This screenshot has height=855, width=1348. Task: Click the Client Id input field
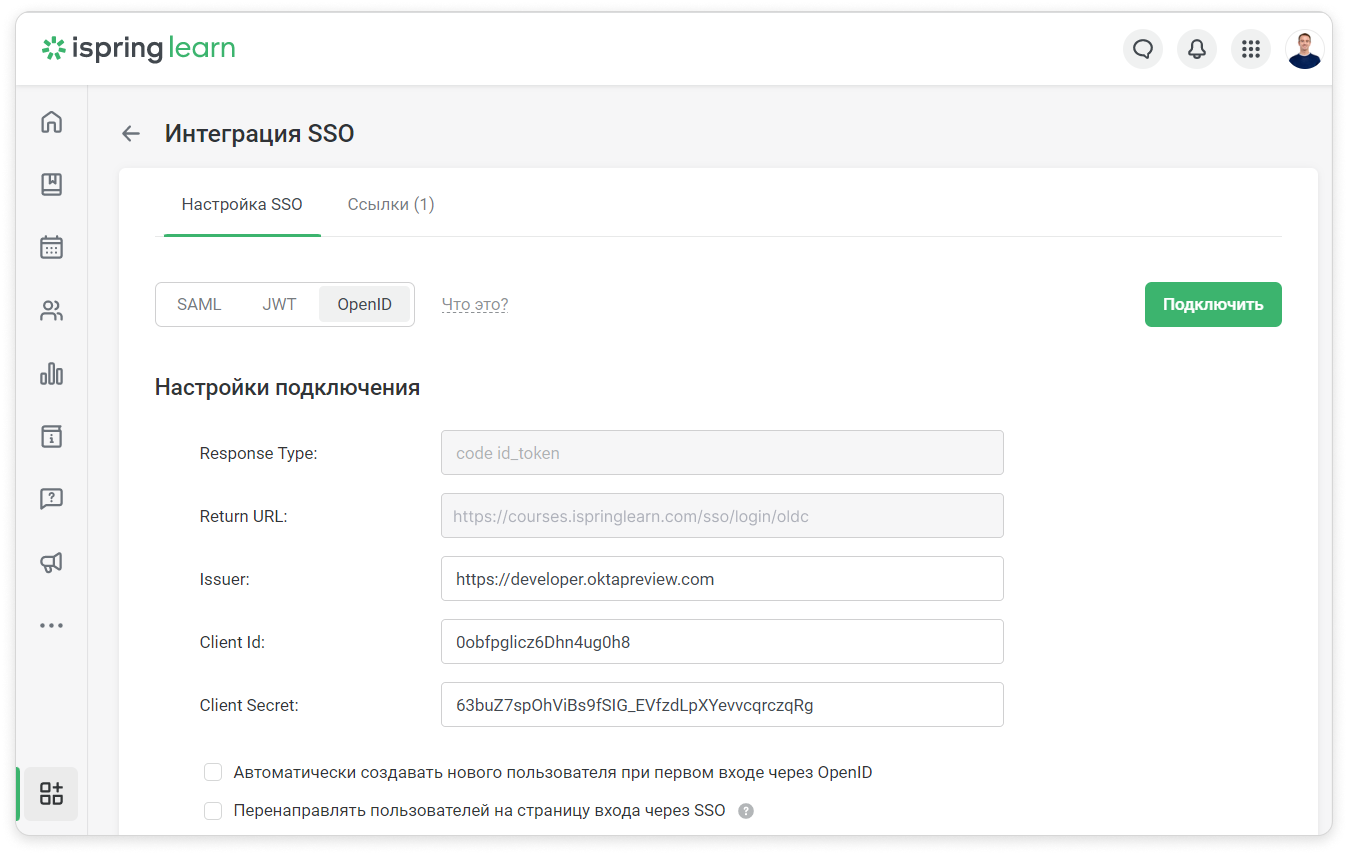point(722,642)
